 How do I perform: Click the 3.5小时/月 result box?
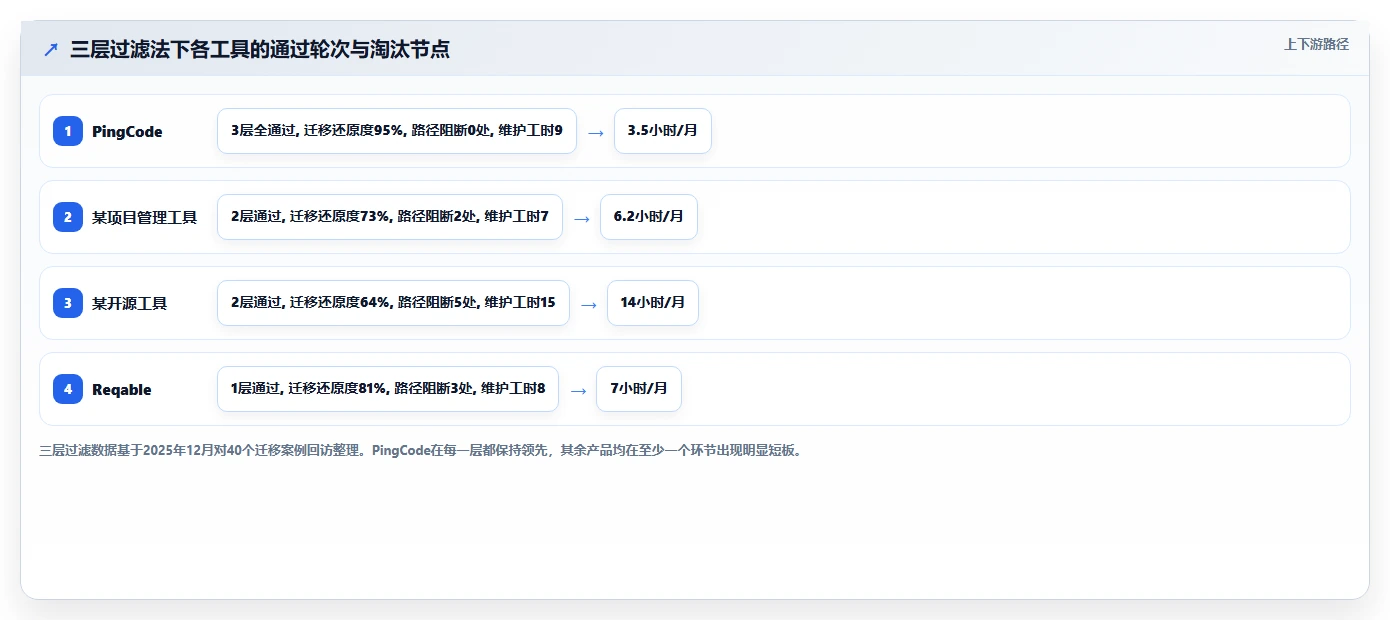(x=663, y=131)
